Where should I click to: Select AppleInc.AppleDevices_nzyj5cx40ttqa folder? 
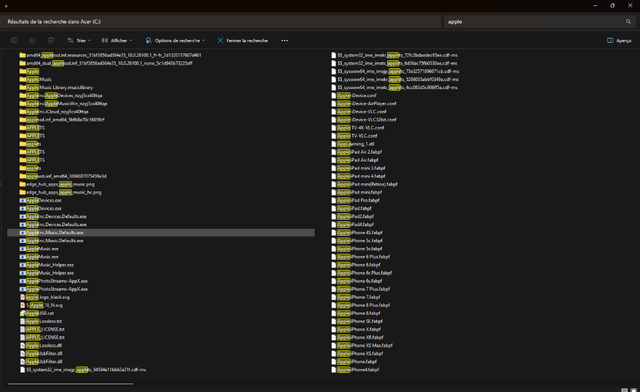(x=61, y=96)
